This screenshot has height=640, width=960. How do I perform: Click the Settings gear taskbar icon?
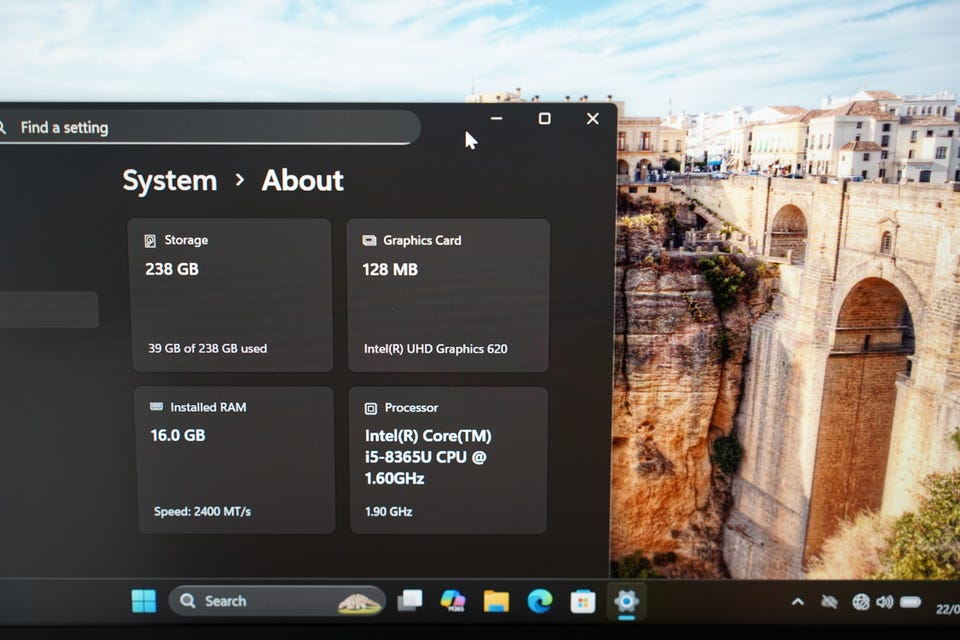[626, 601]
